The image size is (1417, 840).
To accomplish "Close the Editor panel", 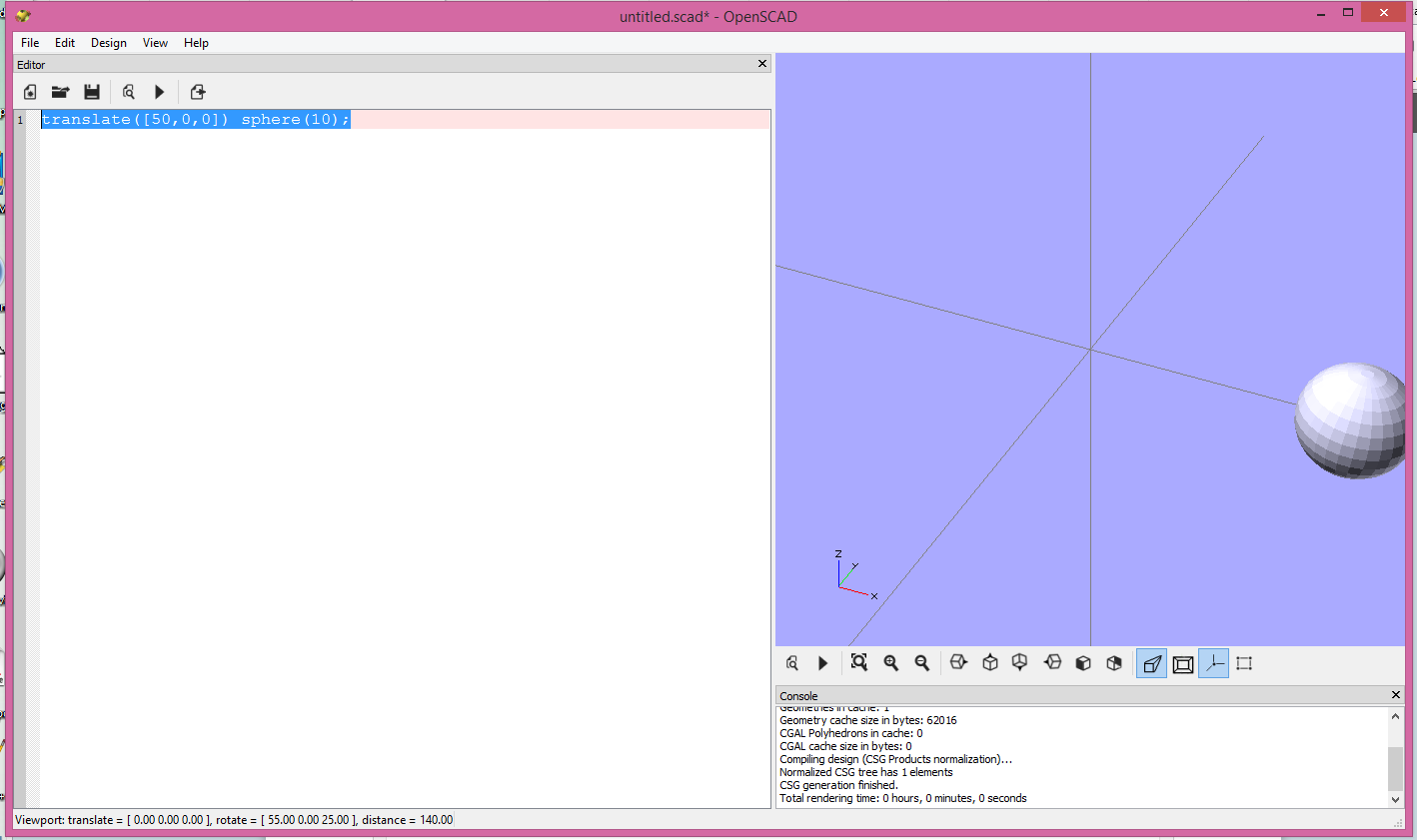I will (x=761, y=64).
